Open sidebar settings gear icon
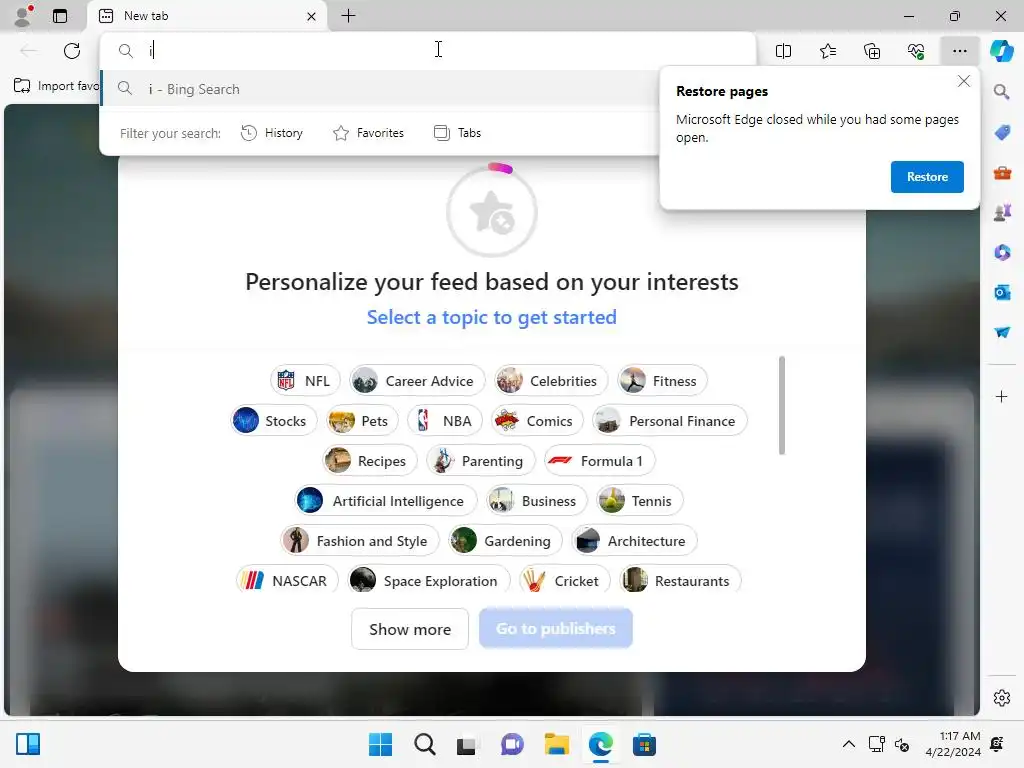 click(1002, 698)
